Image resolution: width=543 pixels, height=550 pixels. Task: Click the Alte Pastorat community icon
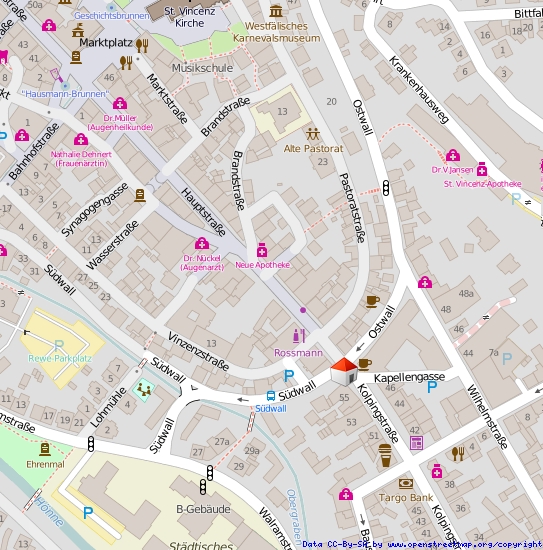coord(312,134)
